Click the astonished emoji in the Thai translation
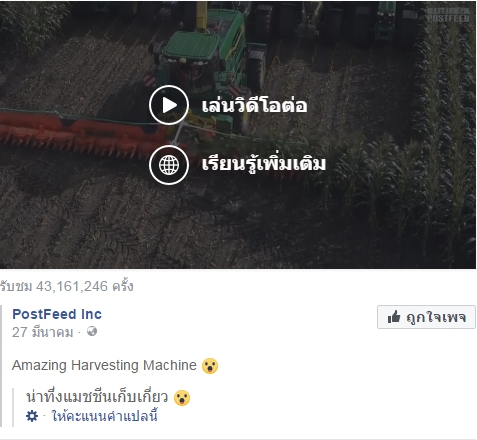Screen dimensions: 477x440 pyautogui.click(x=182, y=397)
